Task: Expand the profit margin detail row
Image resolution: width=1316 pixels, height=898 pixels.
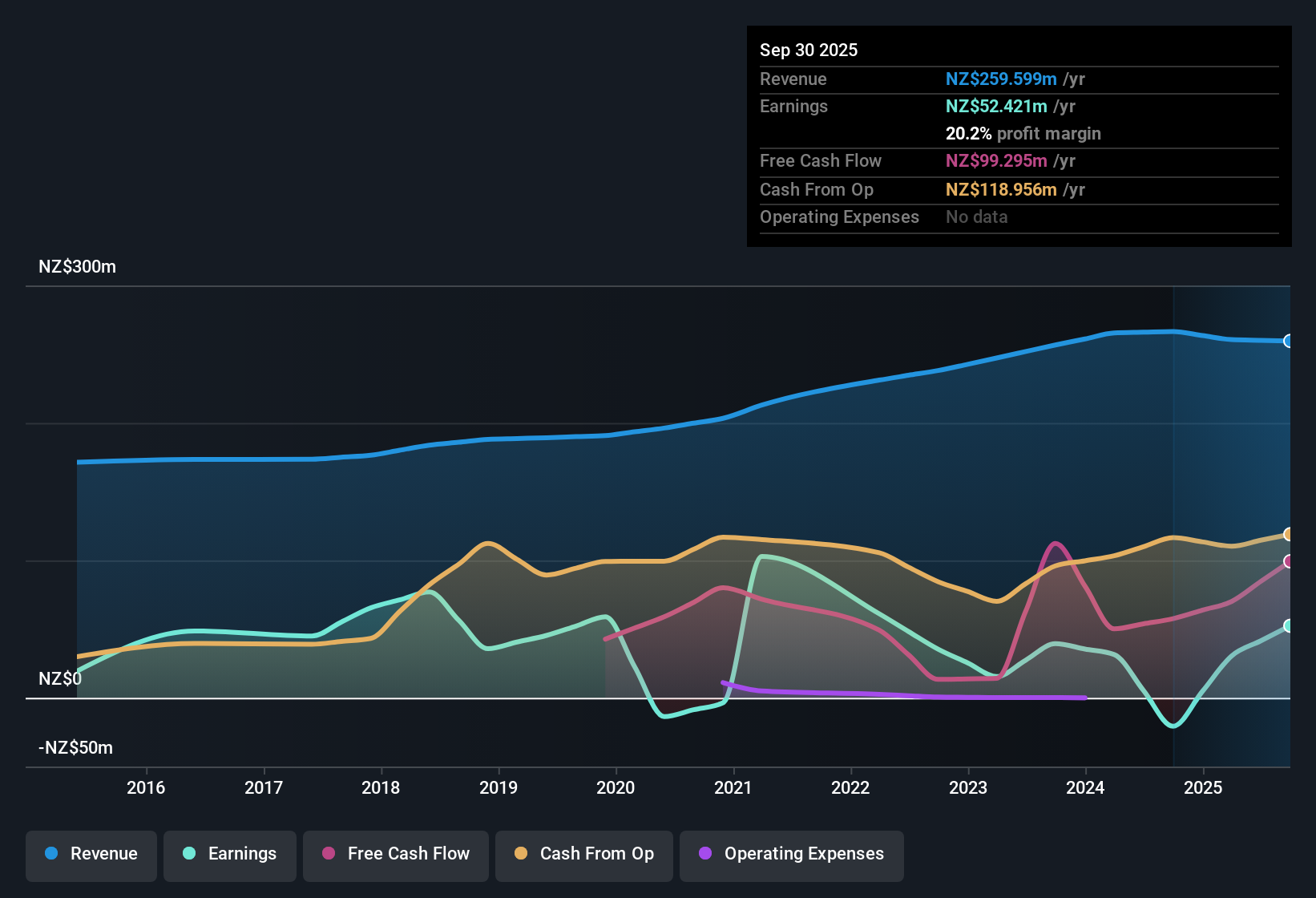Action: [1023, 133]
